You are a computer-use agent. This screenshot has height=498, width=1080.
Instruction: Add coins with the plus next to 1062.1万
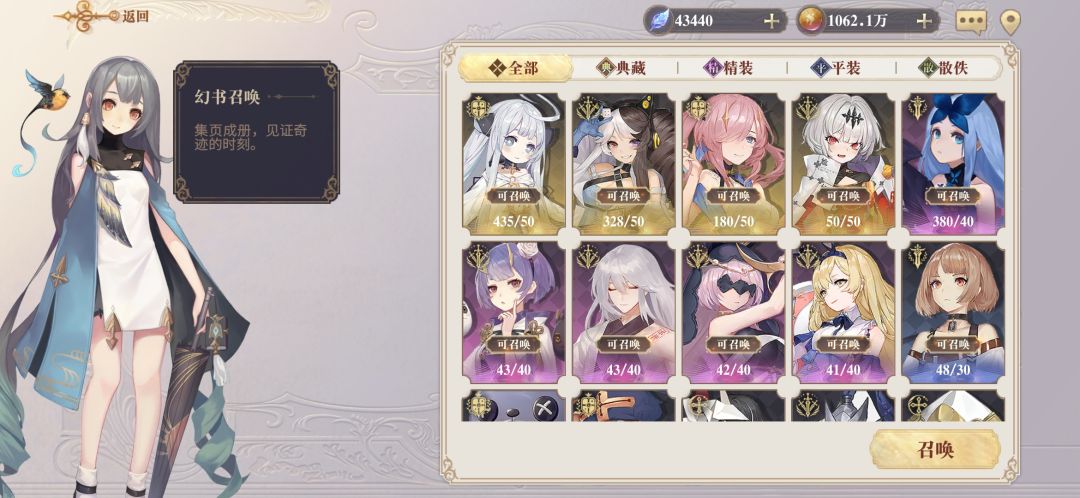pyautogui.click(x=924, y=21)
